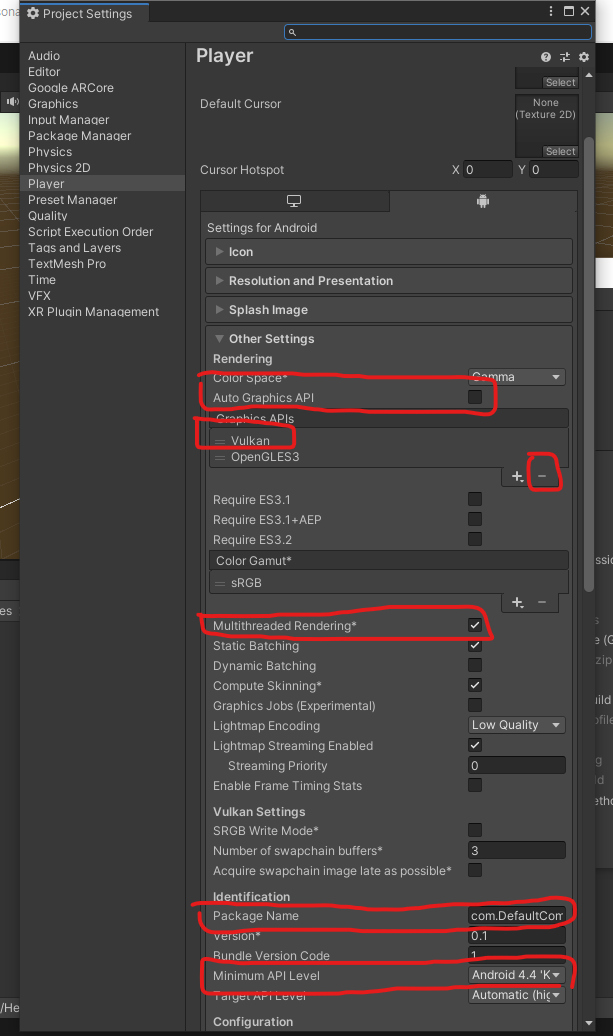Click the Package Name field
The image size is (613, 1036).
coord(517,915)
